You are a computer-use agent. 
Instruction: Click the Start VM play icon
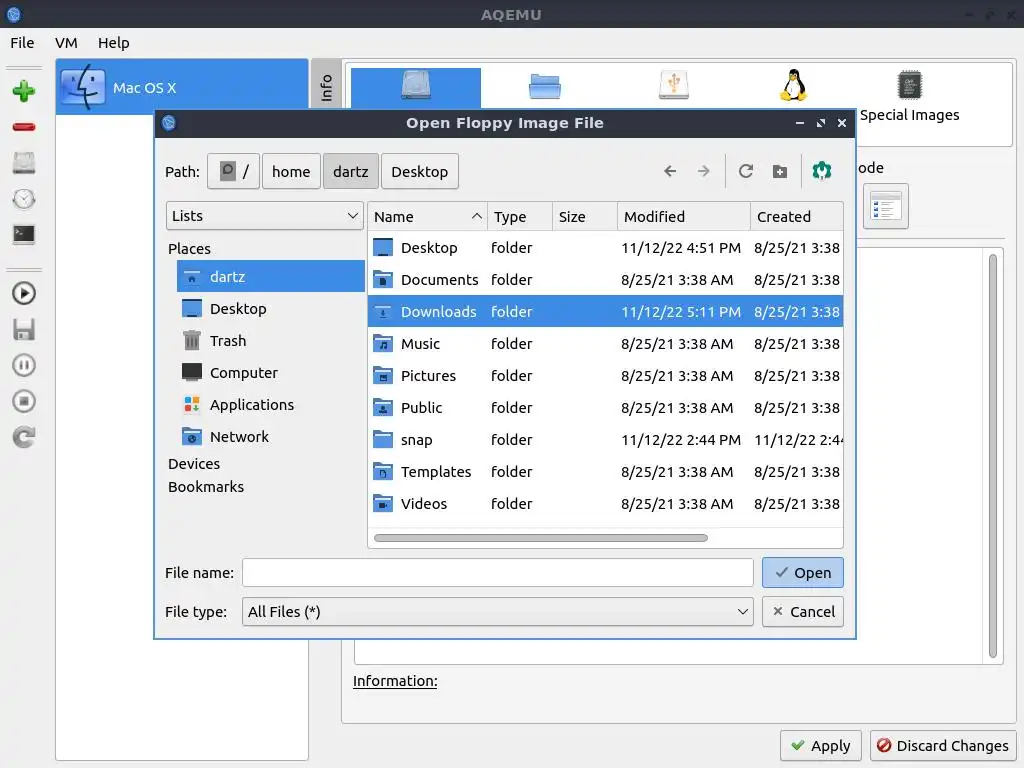coord(24,293)
